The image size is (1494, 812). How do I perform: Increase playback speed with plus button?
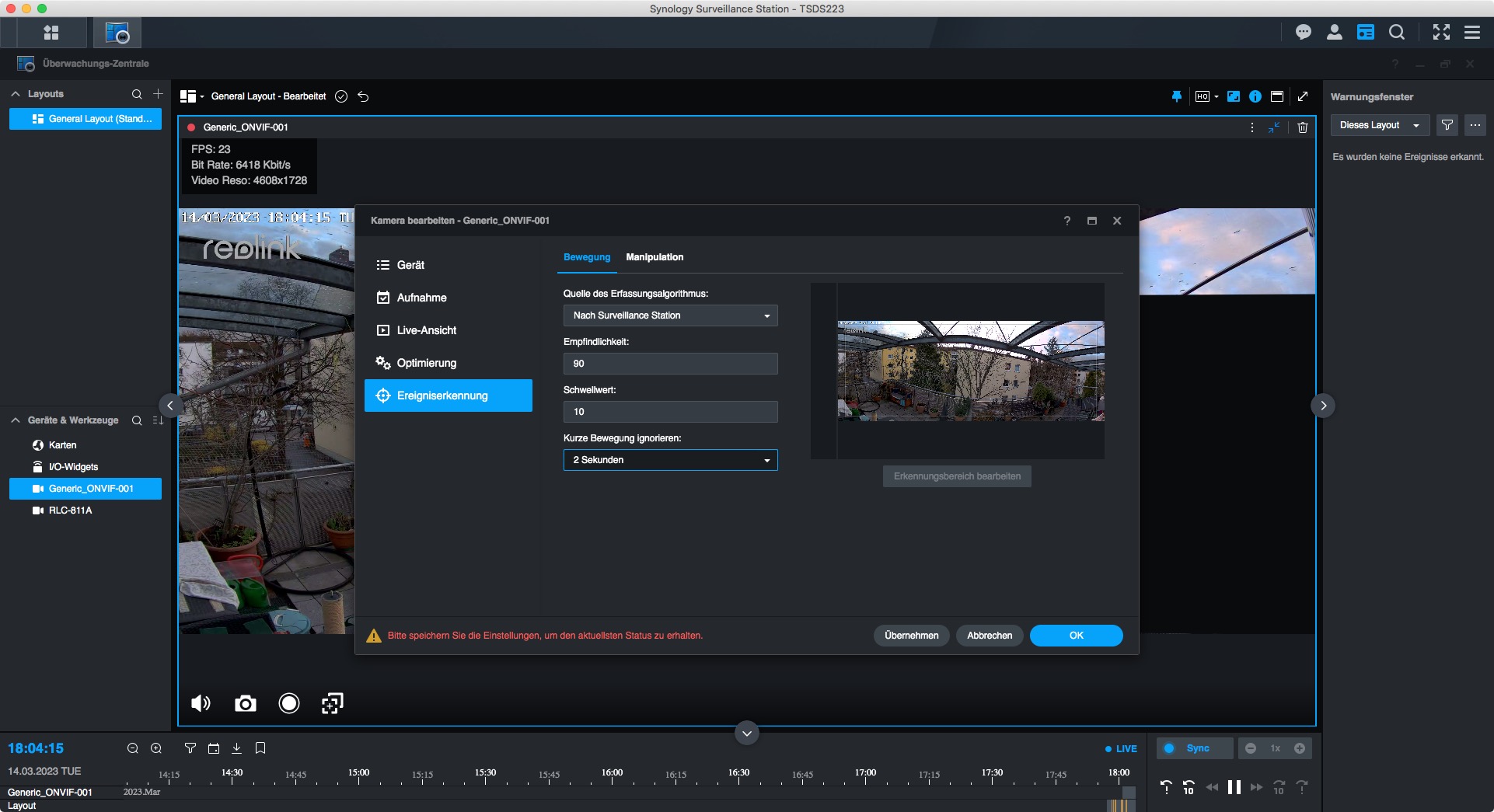(x=1299, y=748)
